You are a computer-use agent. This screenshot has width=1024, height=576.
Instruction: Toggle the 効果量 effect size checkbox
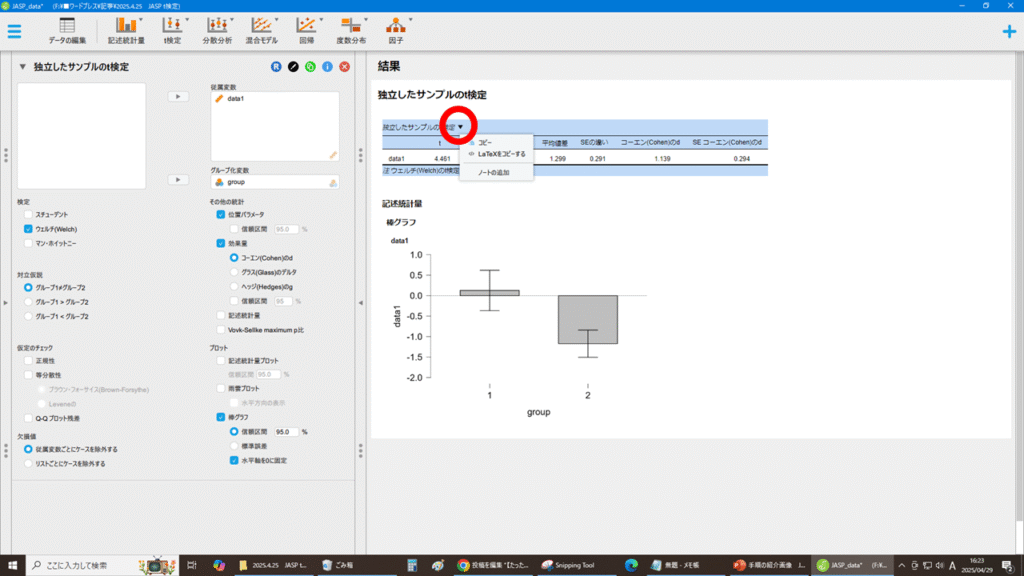[x=221, y=244]
